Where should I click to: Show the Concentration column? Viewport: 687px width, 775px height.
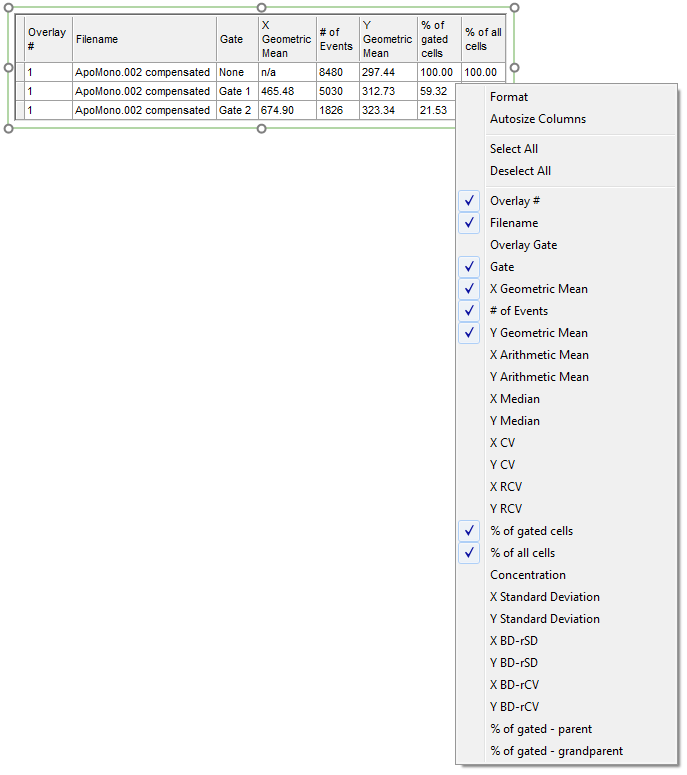pos(527,575)
